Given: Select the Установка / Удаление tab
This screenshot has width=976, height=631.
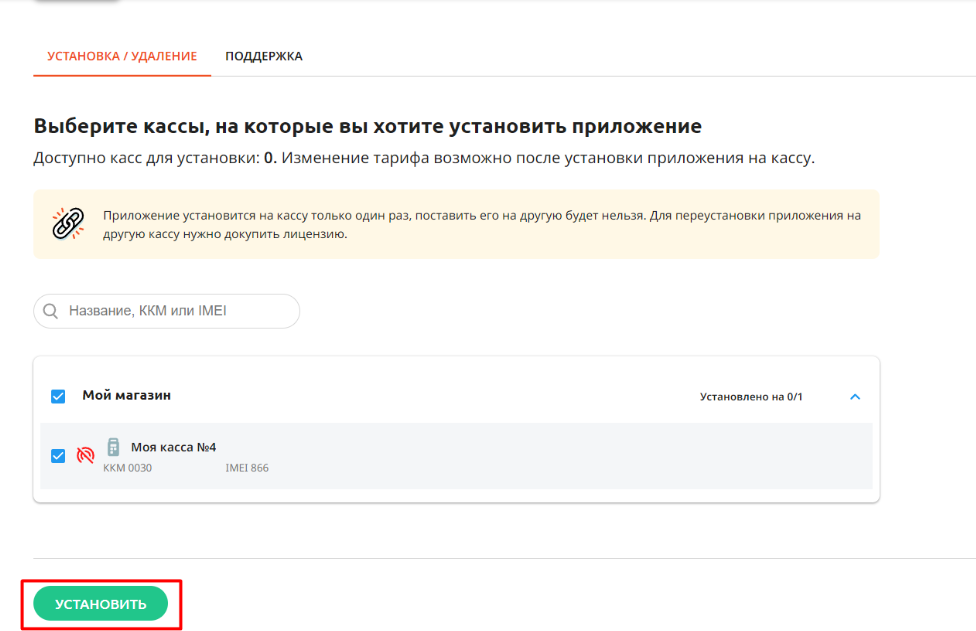Looking at the screenshot, I should click(x=122, y=56).
